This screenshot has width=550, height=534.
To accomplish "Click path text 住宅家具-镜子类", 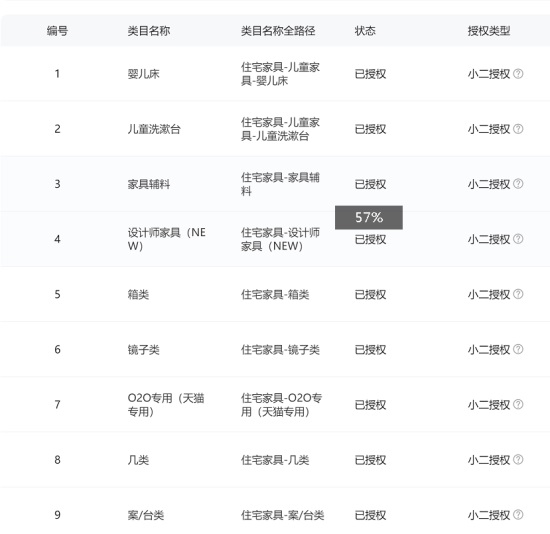I will pyautogui.click(x=280, y=349).
